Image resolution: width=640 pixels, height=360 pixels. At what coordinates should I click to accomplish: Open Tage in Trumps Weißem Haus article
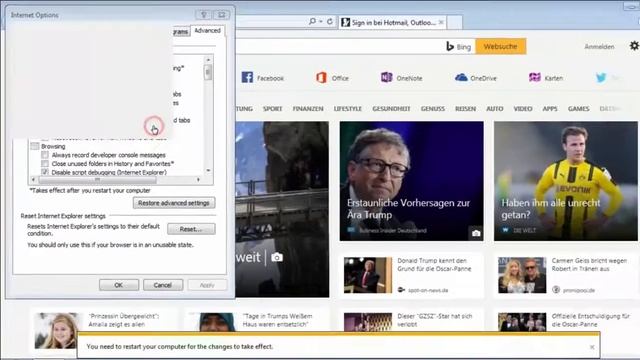278,320
